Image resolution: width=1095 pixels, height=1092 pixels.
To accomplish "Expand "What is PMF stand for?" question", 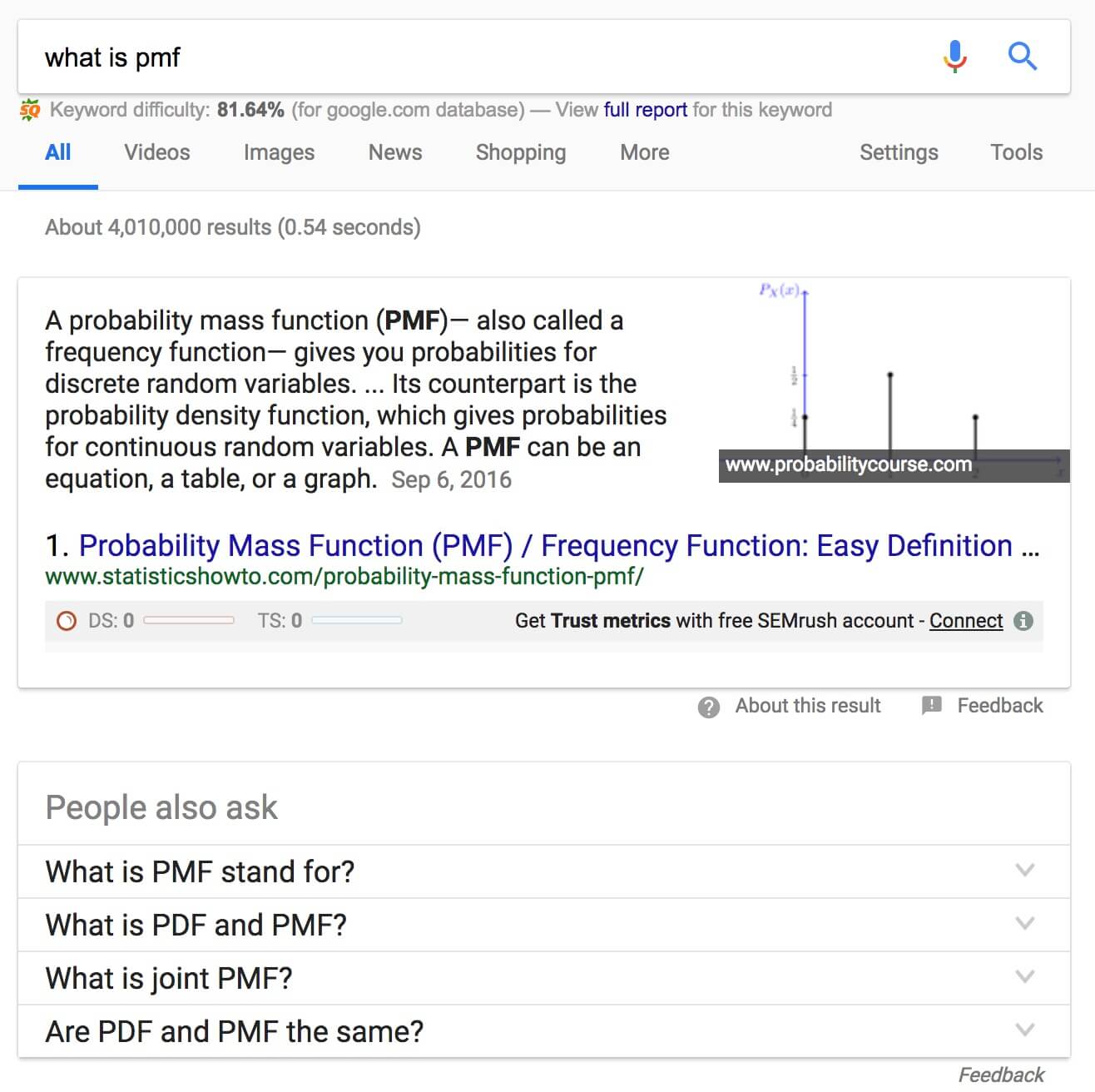I will coord(1024,871).
